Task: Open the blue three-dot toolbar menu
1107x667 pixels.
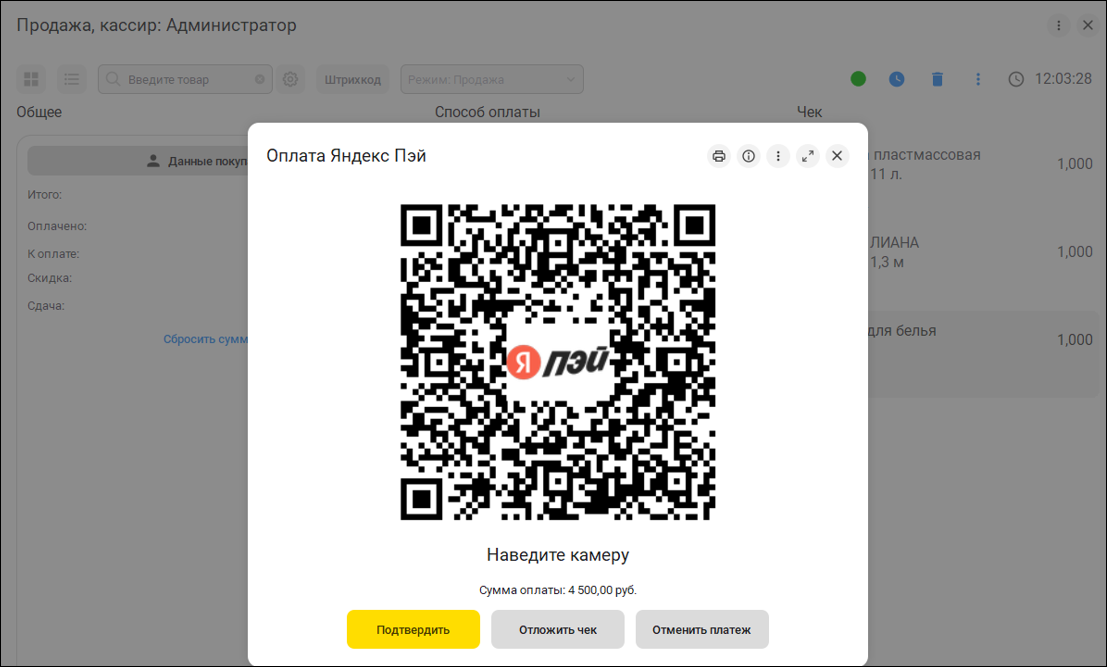Action: click(978, 79)
